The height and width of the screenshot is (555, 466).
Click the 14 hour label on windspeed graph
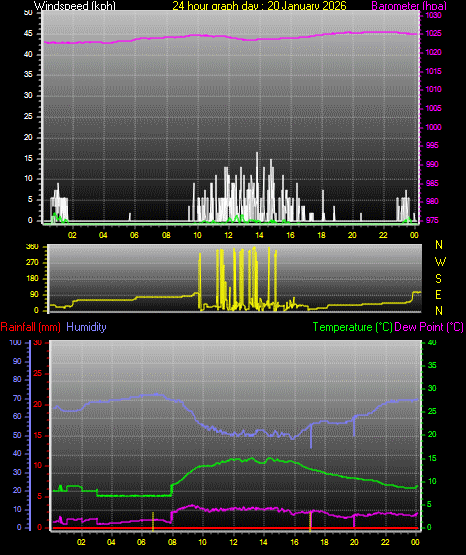tap(259, 235)
